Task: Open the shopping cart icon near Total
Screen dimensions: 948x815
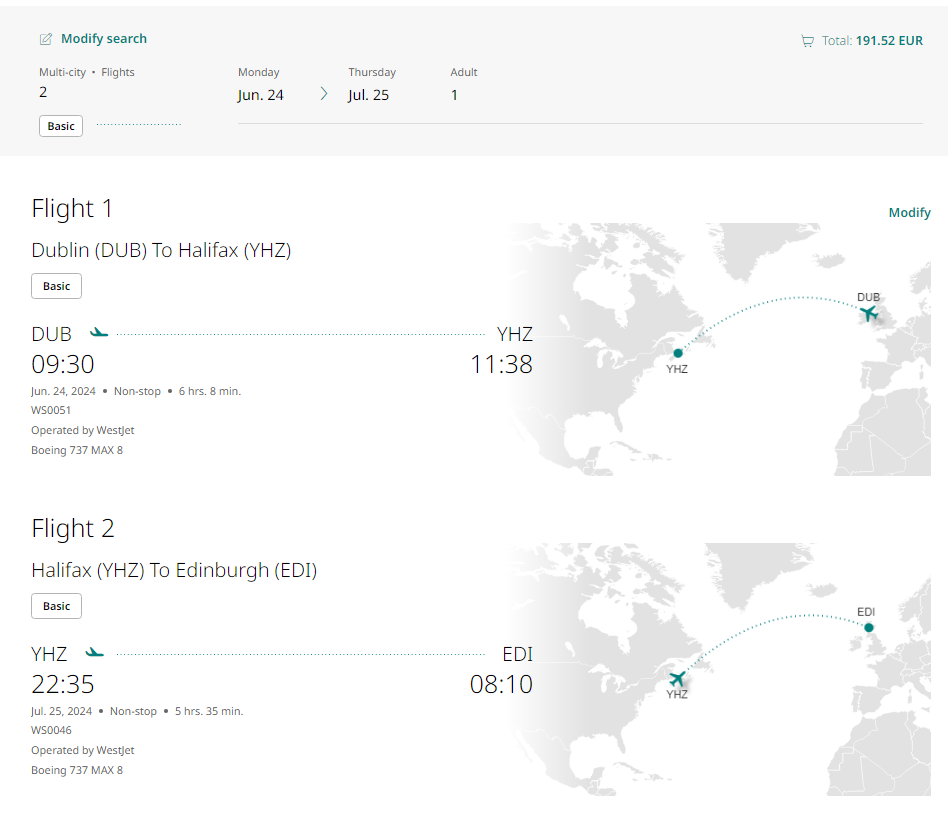Action: click(807, 41)
